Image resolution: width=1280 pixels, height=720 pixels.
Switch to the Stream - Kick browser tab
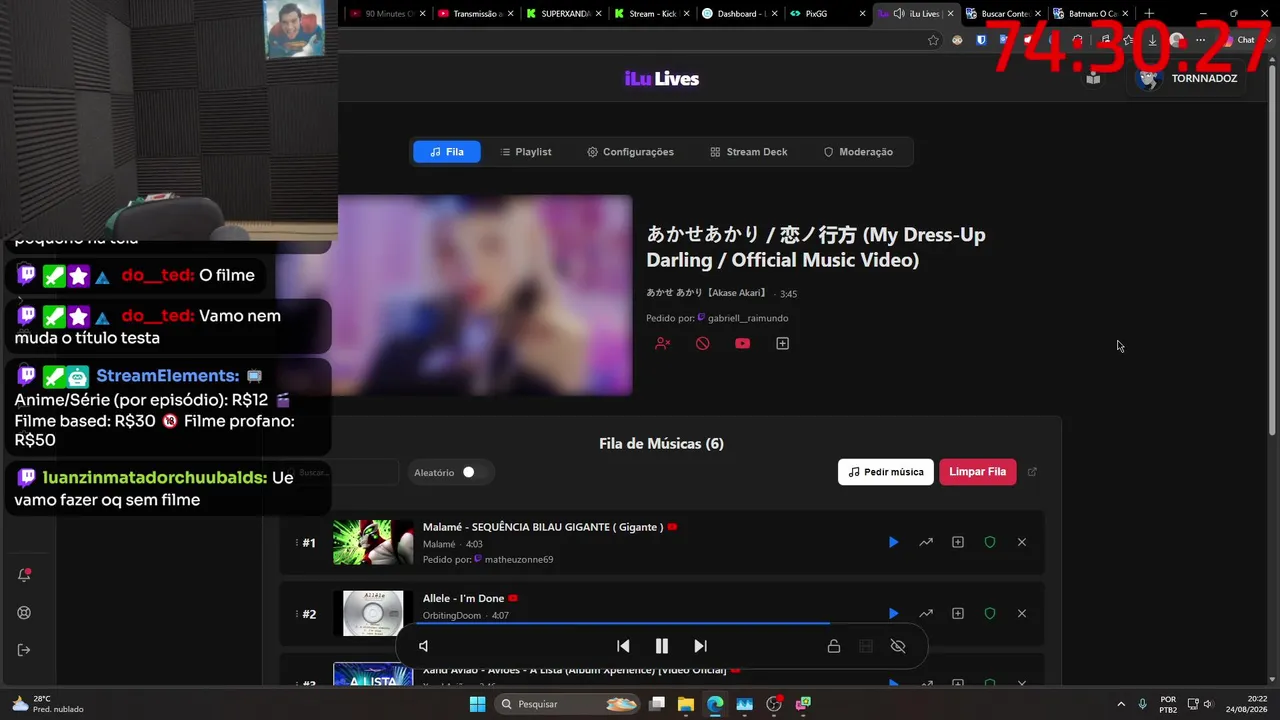[x=652, y=14]
